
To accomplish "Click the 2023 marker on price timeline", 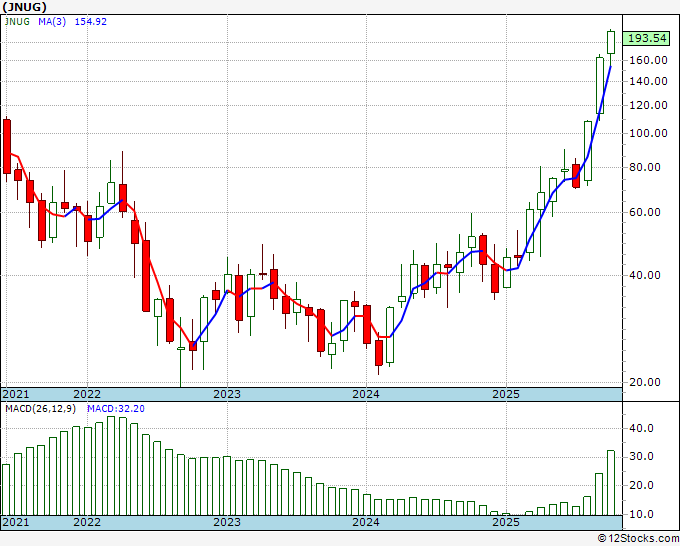I will 227,394.
